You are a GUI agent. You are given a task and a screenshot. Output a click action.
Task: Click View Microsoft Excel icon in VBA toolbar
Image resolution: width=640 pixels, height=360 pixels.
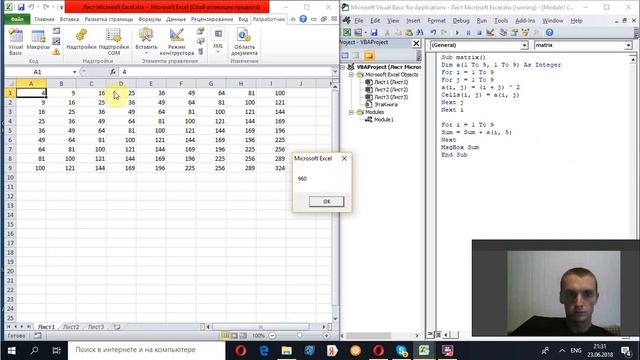(x=347, y=32)
